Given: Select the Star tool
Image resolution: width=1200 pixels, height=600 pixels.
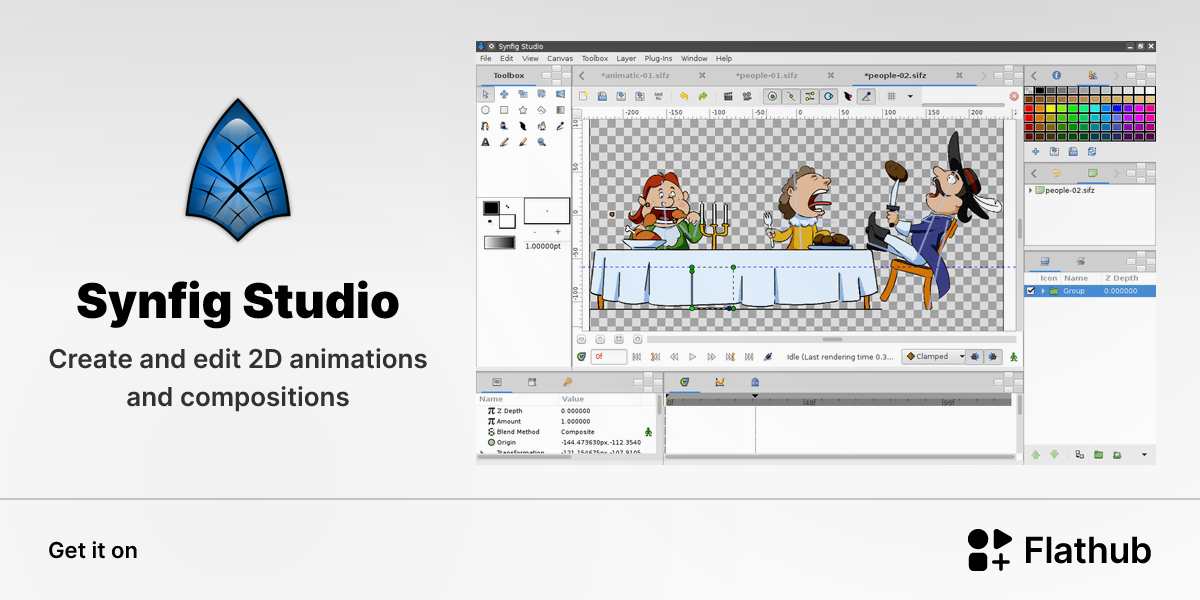Looking at the screenshot, I should pos(522,110).
